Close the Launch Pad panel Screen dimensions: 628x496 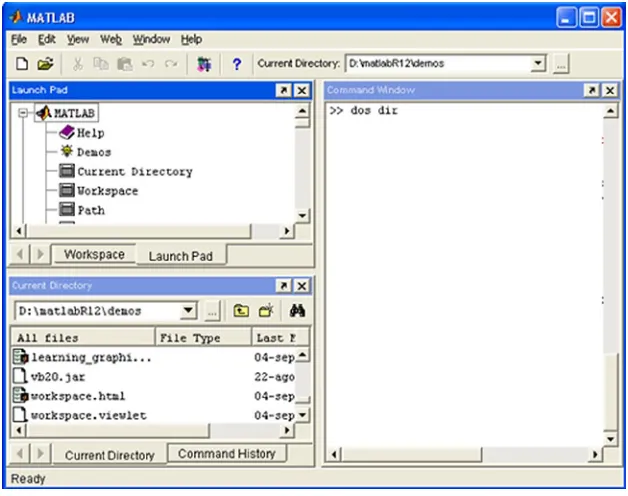pyautogui.click(x=302, y=90)
